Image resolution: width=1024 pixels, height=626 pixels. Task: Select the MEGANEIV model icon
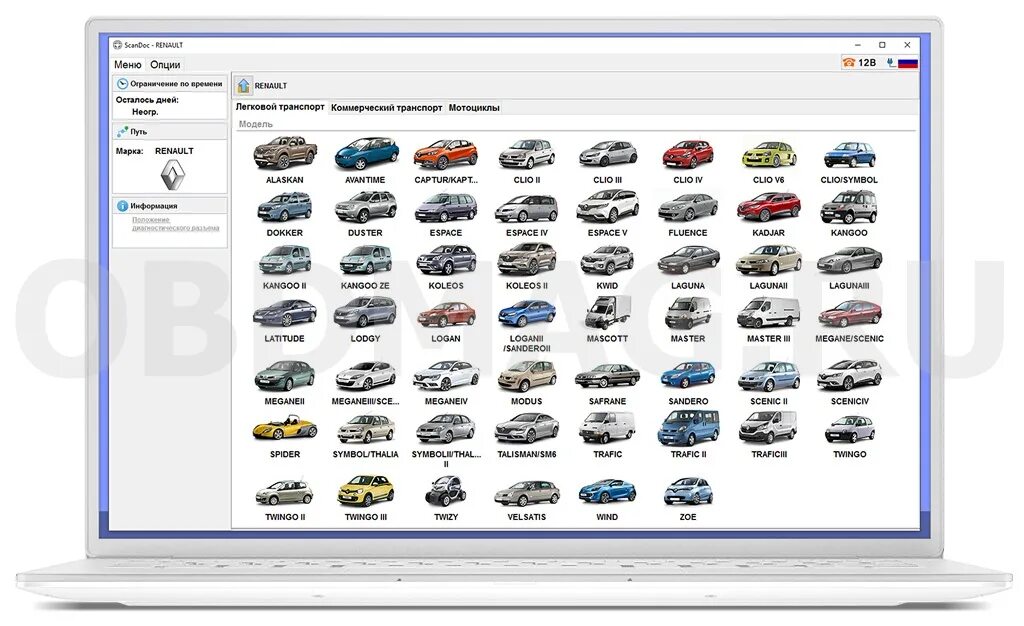click(446, 376)
